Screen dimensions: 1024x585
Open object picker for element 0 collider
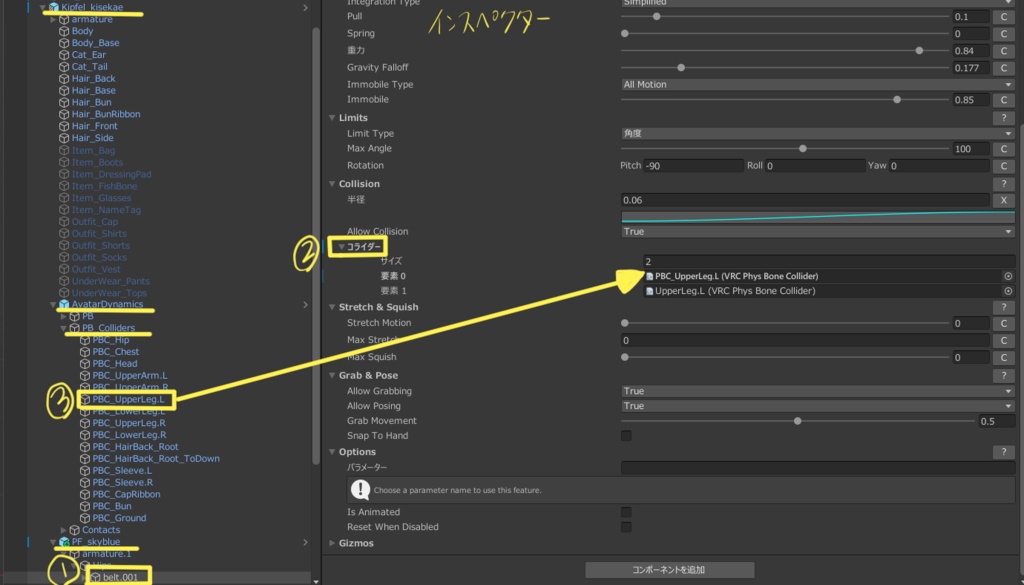1008,277
